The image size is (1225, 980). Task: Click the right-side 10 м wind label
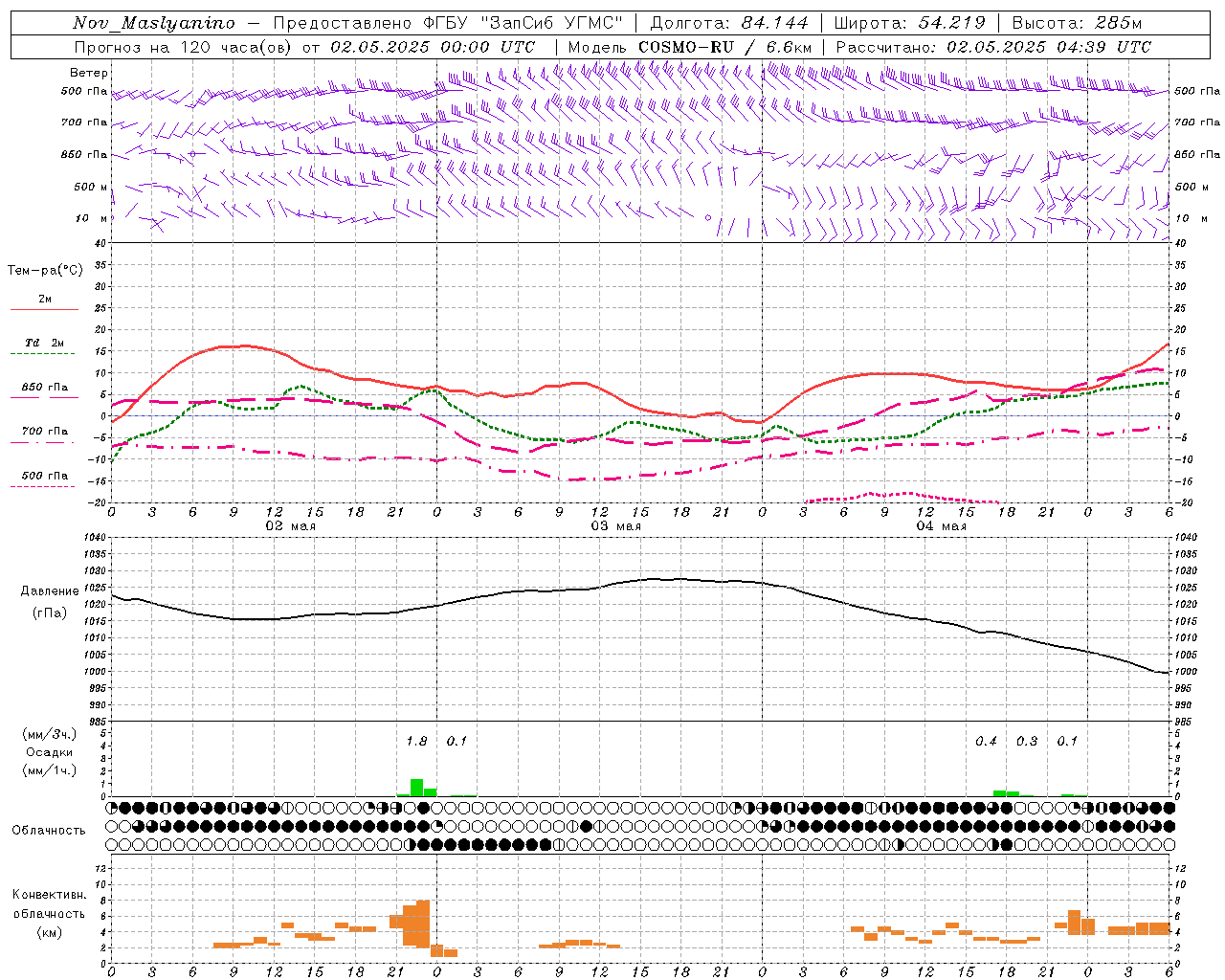(x=1191, y=218)
